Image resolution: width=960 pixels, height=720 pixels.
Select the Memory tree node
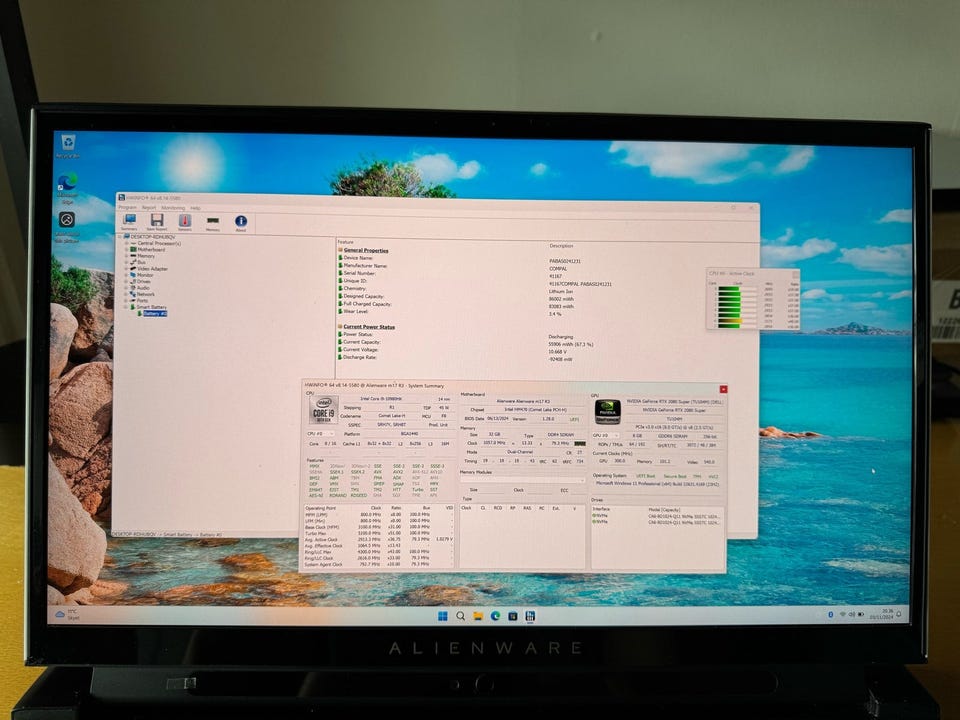(142, 256)
